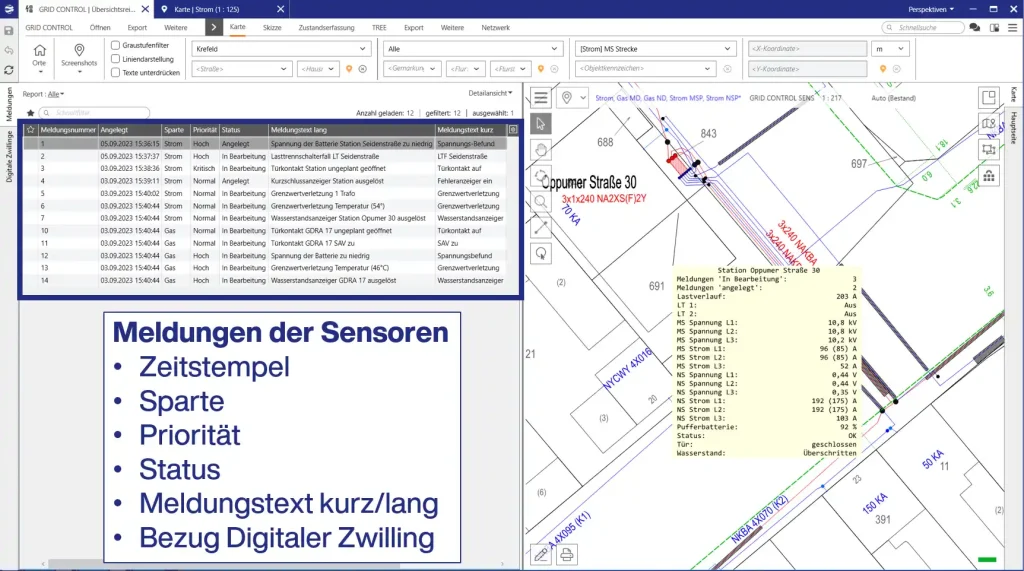Viewport: 1024px width, 571px height.
Task: Switch to the Skizze tab
Action: (272, 27)
